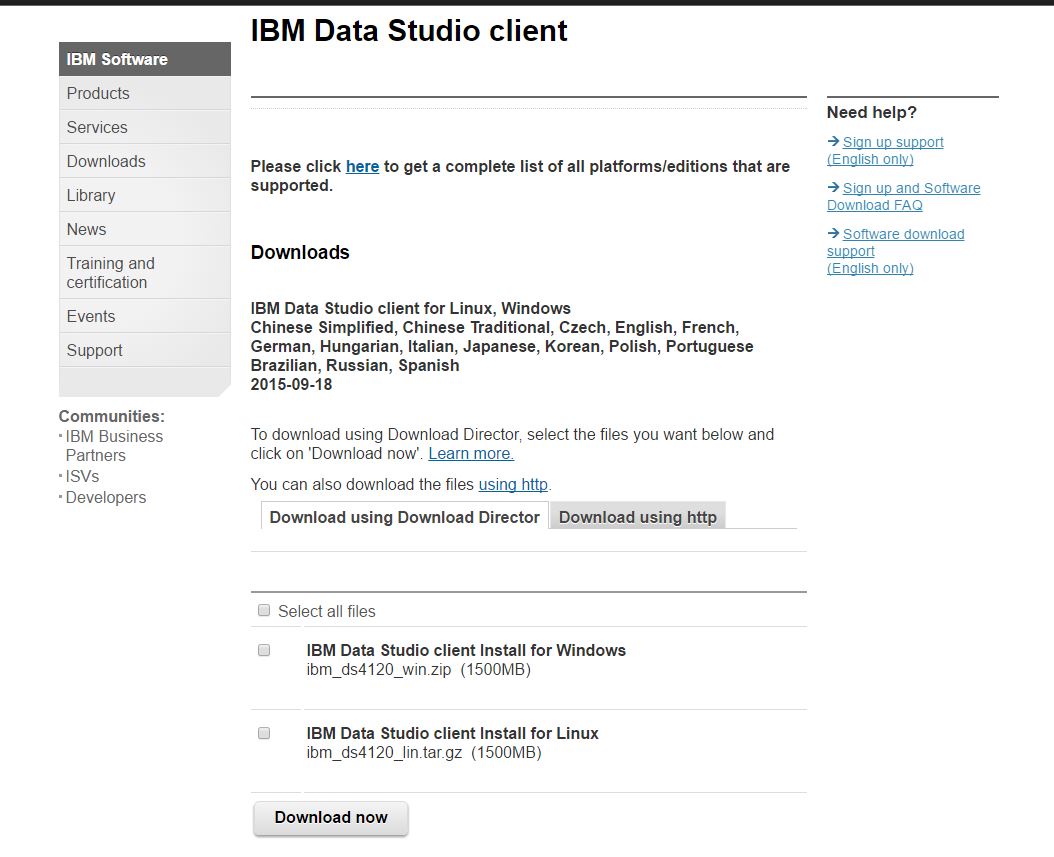
Task: Select Products from the sidebar
Action: click(98, 93)
